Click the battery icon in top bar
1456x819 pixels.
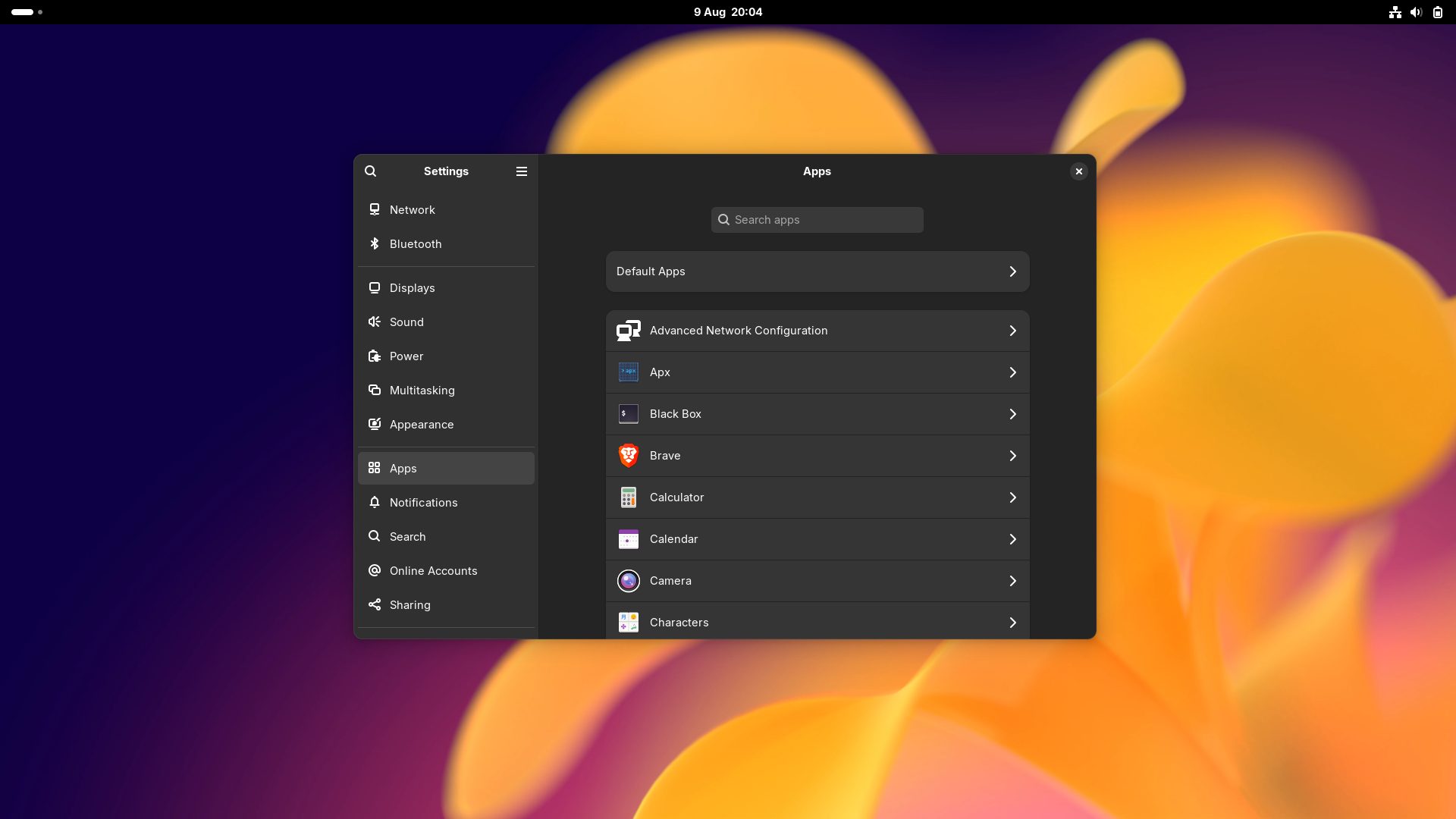(1438, 12)
